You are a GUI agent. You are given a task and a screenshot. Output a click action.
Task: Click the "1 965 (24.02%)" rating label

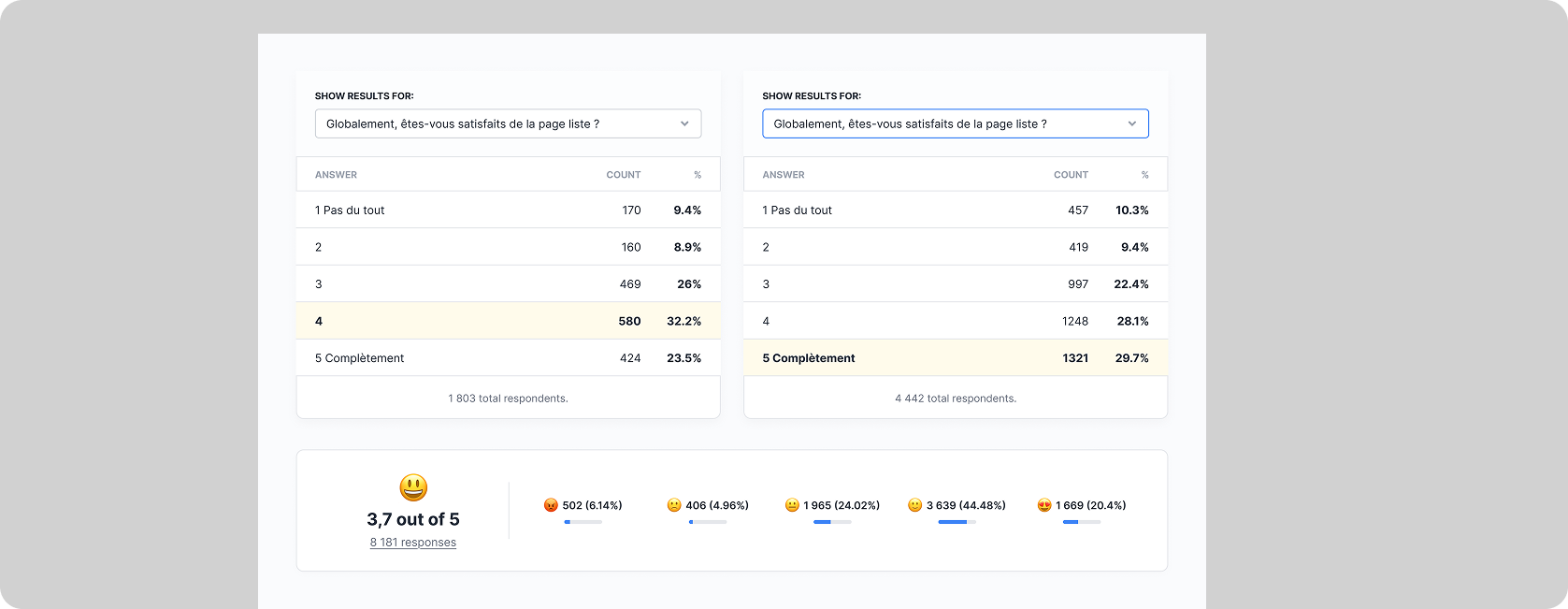pyautogui.click(x=842, y=505)
